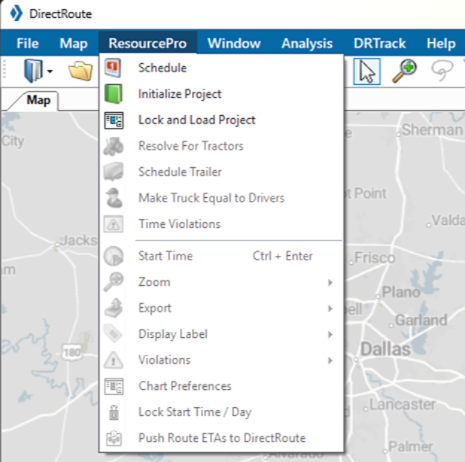Screen dimensions: 465x462
Task: Click the open folder toolbar icon
Action: coord(80,71)
